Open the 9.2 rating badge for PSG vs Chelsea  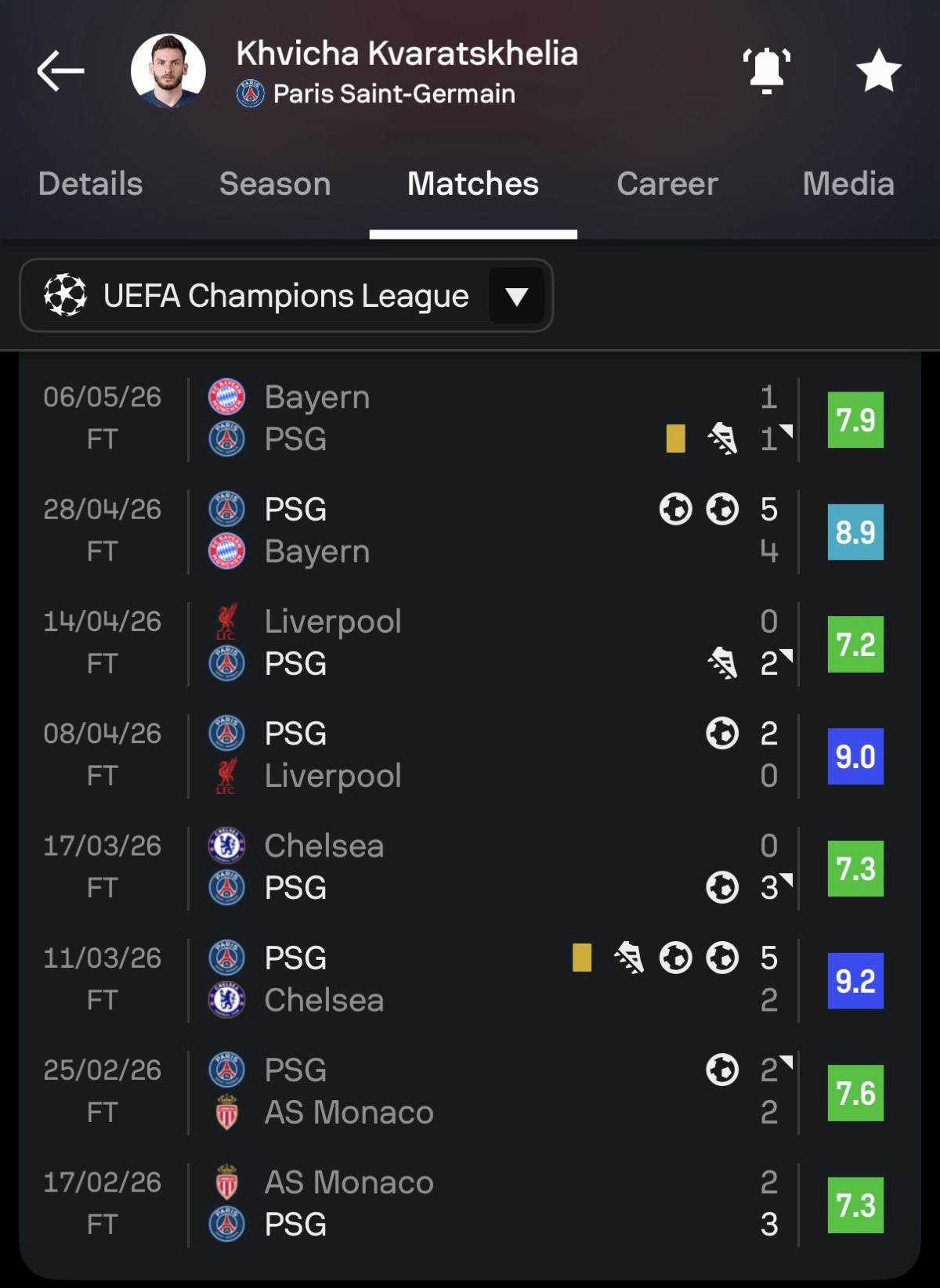pos(855,981)
